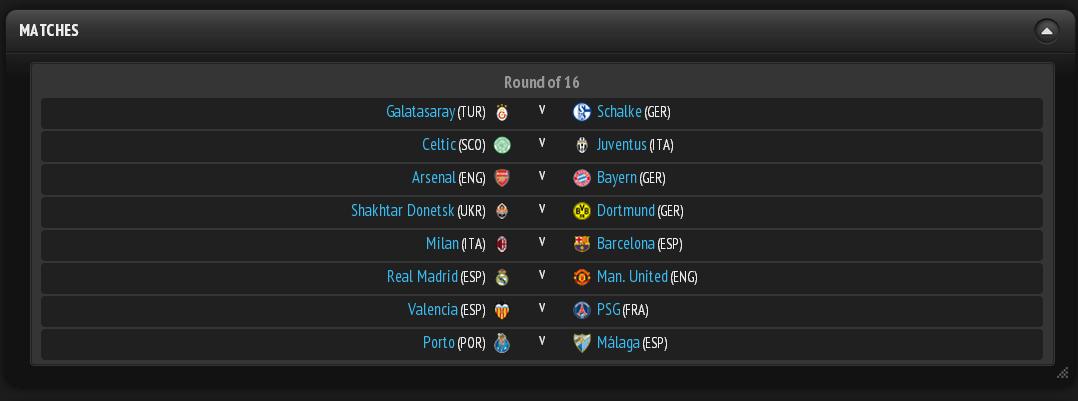Viewport: 1078px width, 401px height.
Task: Click the Matches panel header title
Action: (49, 30)
